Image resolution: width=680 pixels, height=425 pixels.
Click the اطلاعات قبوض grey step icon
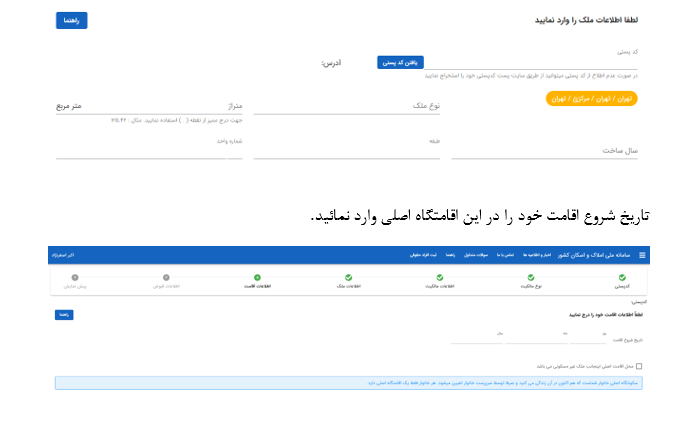(x=166, y=277)
